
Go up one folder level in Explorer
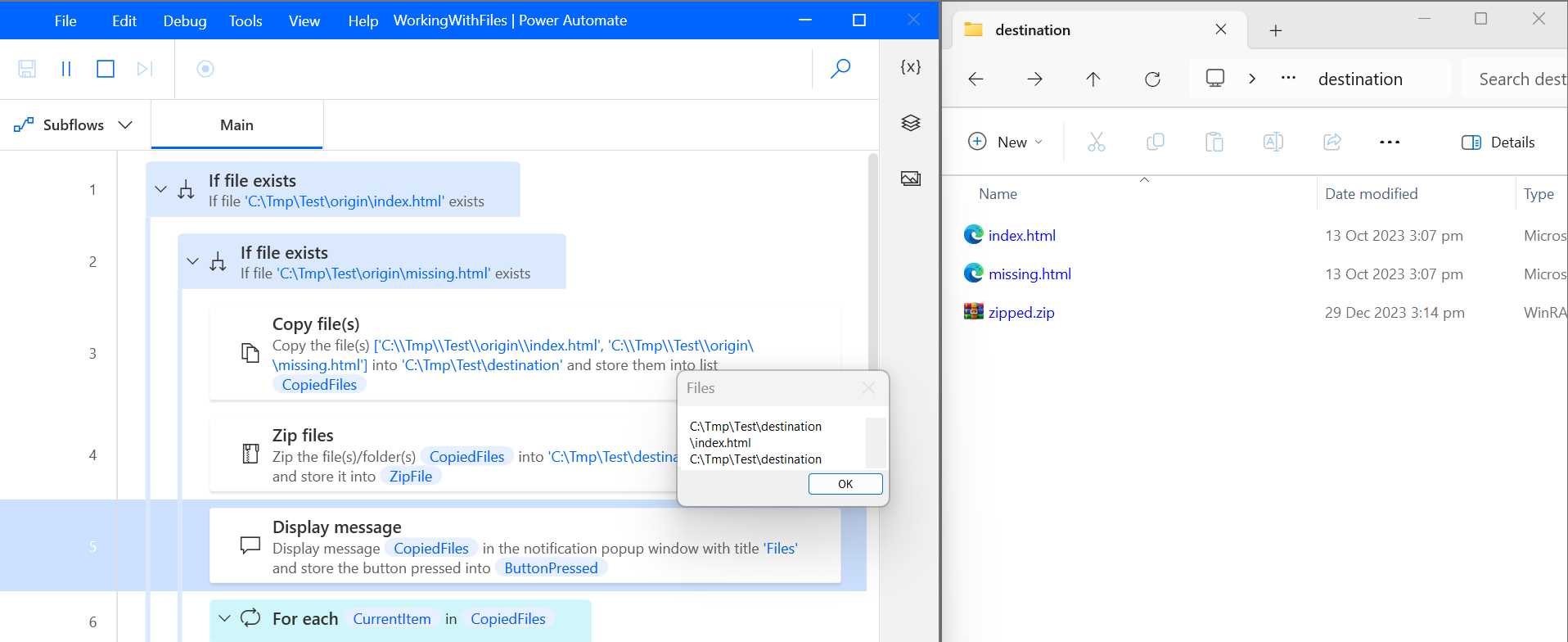coord(1093,79)
